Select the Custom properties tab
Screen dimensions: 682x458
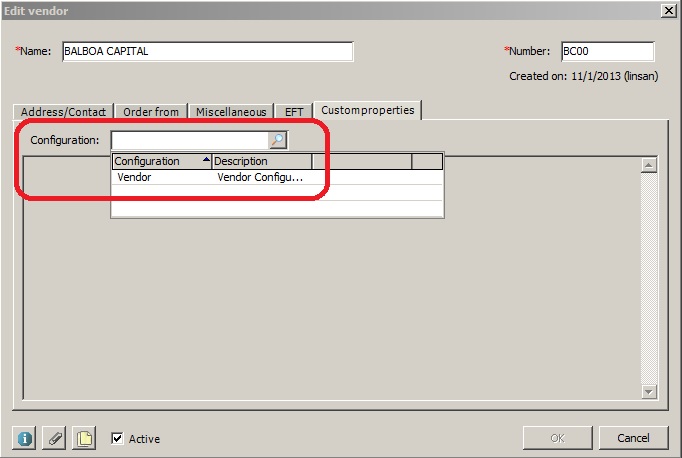tap(368, 110)
